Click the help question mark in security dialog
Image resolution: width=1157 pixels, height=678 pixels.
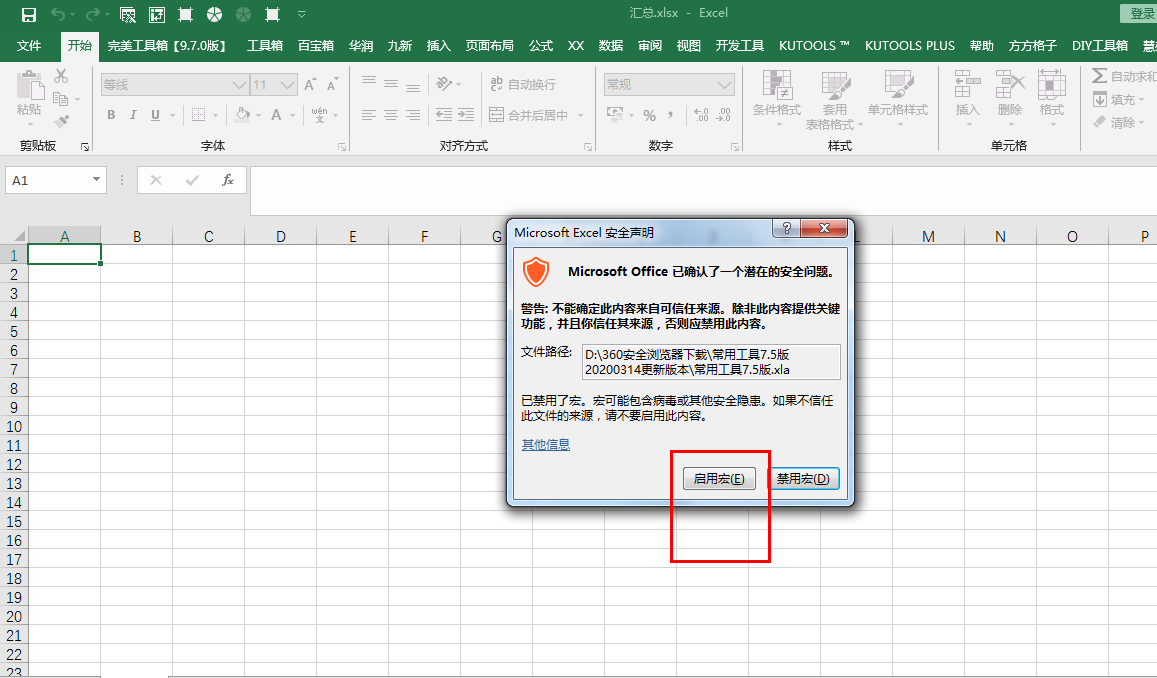pyautogui.click(x=787, y=228)
